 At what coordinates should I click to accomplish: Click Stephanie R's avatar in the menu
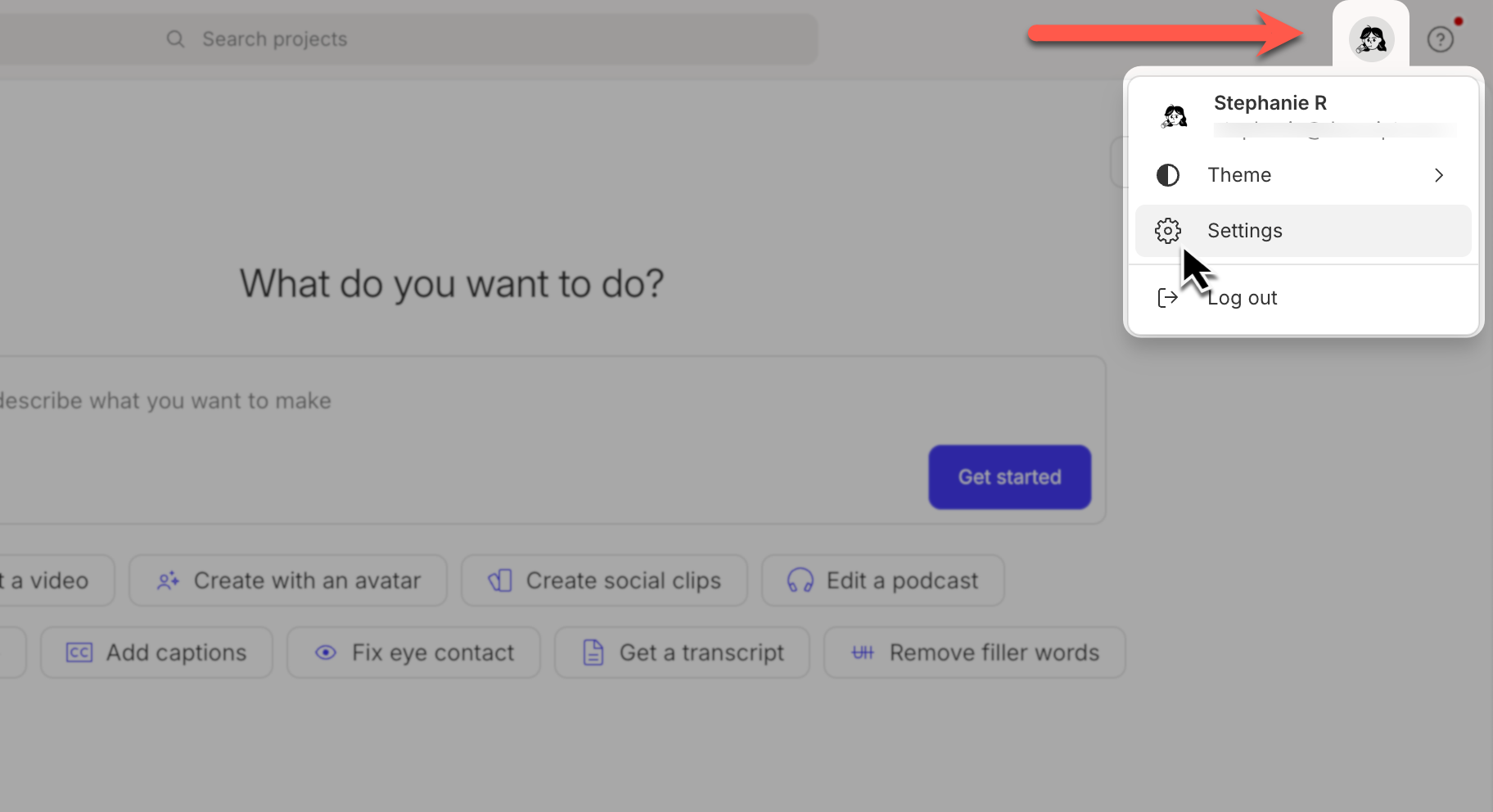click(1174, 115)
